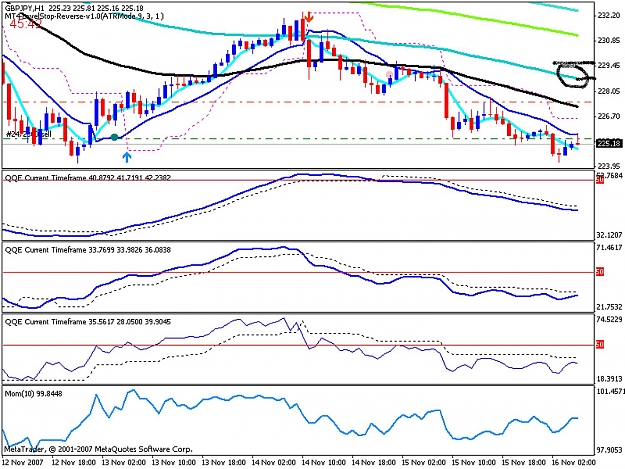Click price scale value 223.95
The height and width of the screenshot is (469, 625).
[608, 166]
